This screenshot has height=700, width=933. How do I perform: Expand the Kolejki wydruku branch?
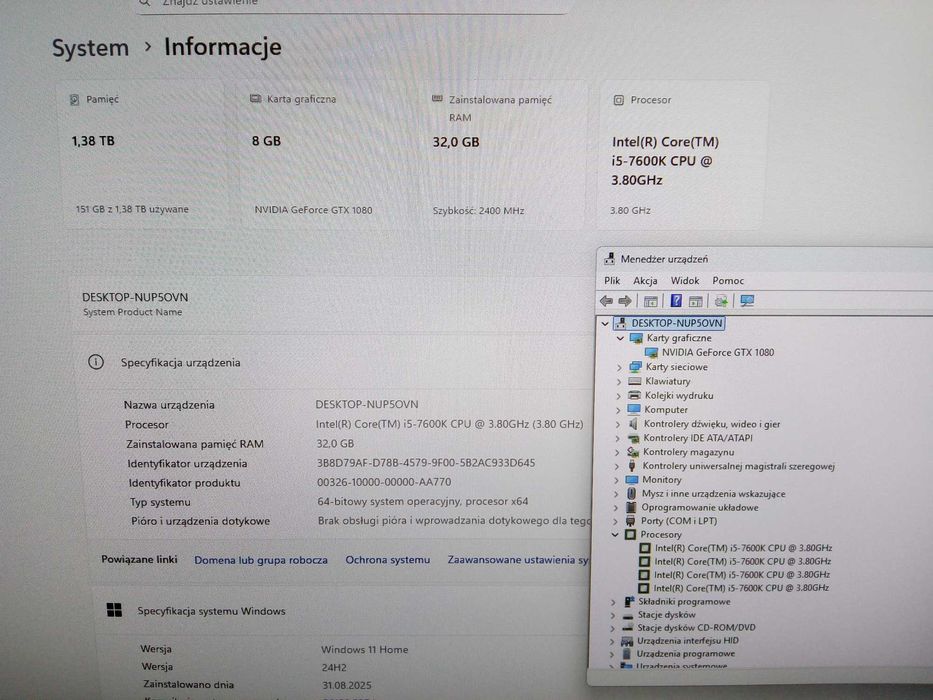coord(618,396)
